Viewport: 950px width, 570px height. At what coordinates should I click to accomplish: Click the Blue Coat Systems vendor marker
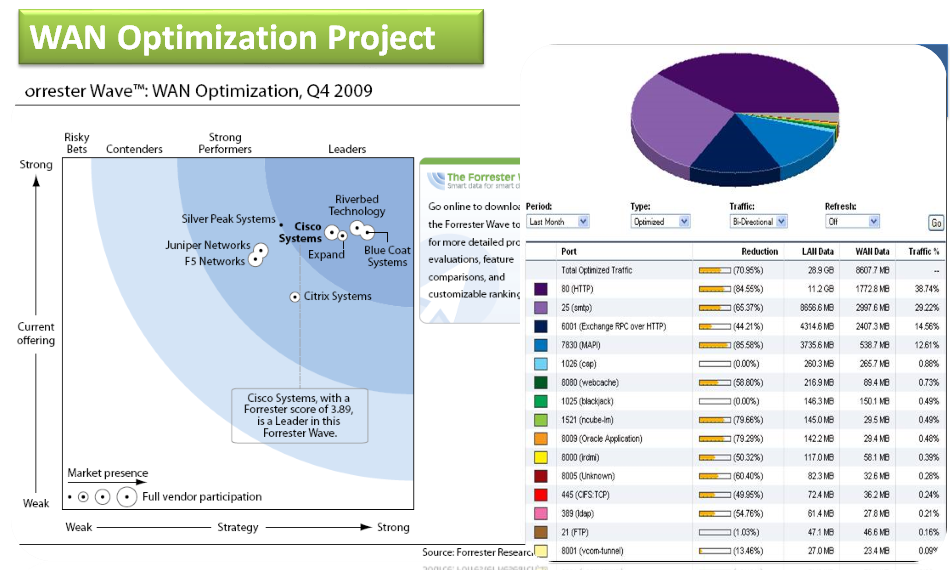(368, 233)
